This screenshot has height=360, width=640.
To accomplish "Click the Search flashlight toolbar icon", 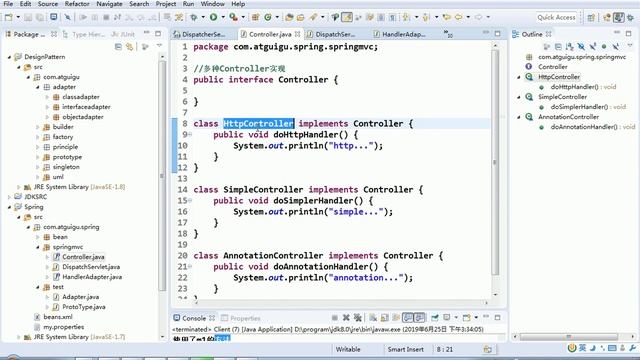I will click(x=313, y=17).
